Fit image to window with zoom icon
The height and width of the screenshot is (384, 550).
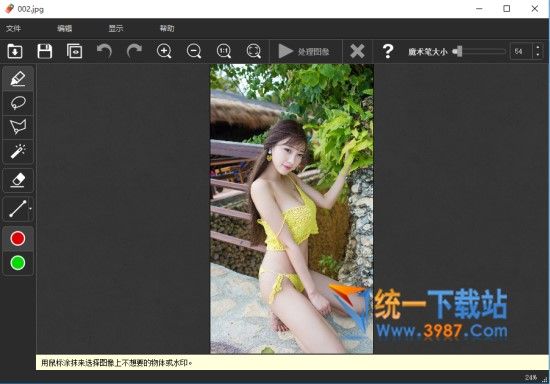[x=254, y=51]
